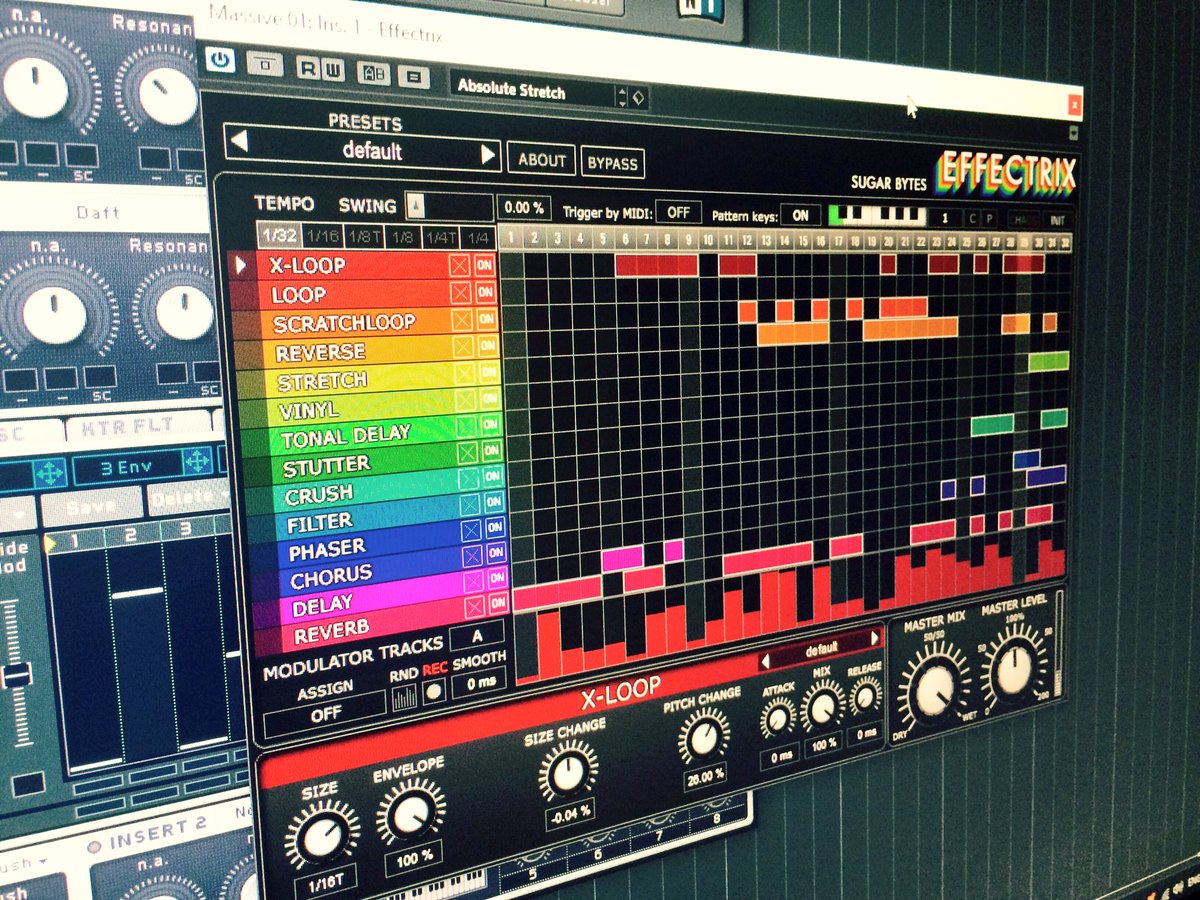Open modulator ASSIGN OFF dropdown
This screenshot has height=900, width=1200.
point(326,715)
